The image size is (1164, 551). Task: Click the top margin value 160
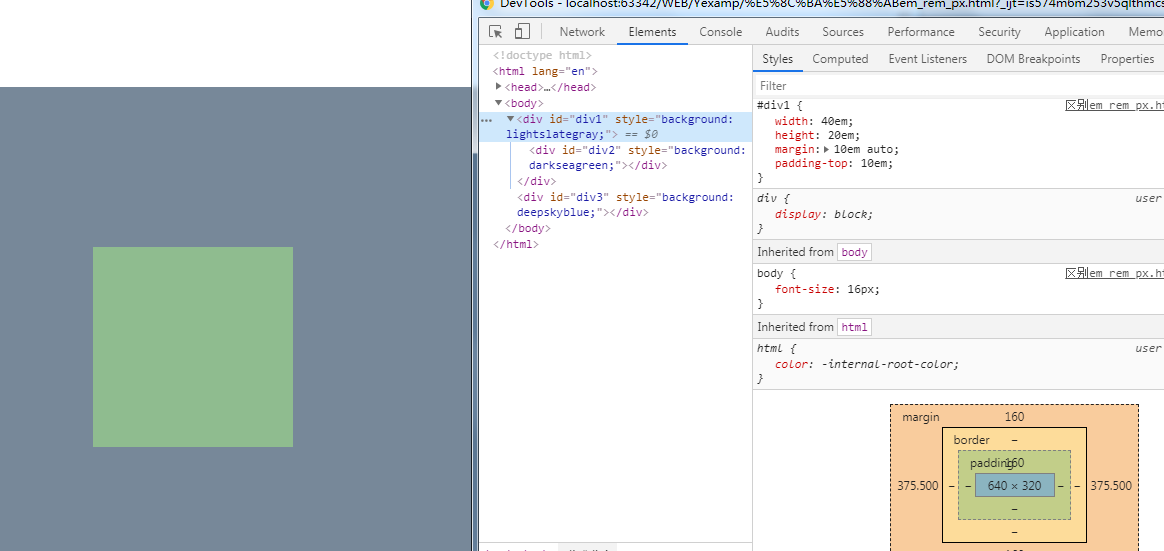[1014, 417]
